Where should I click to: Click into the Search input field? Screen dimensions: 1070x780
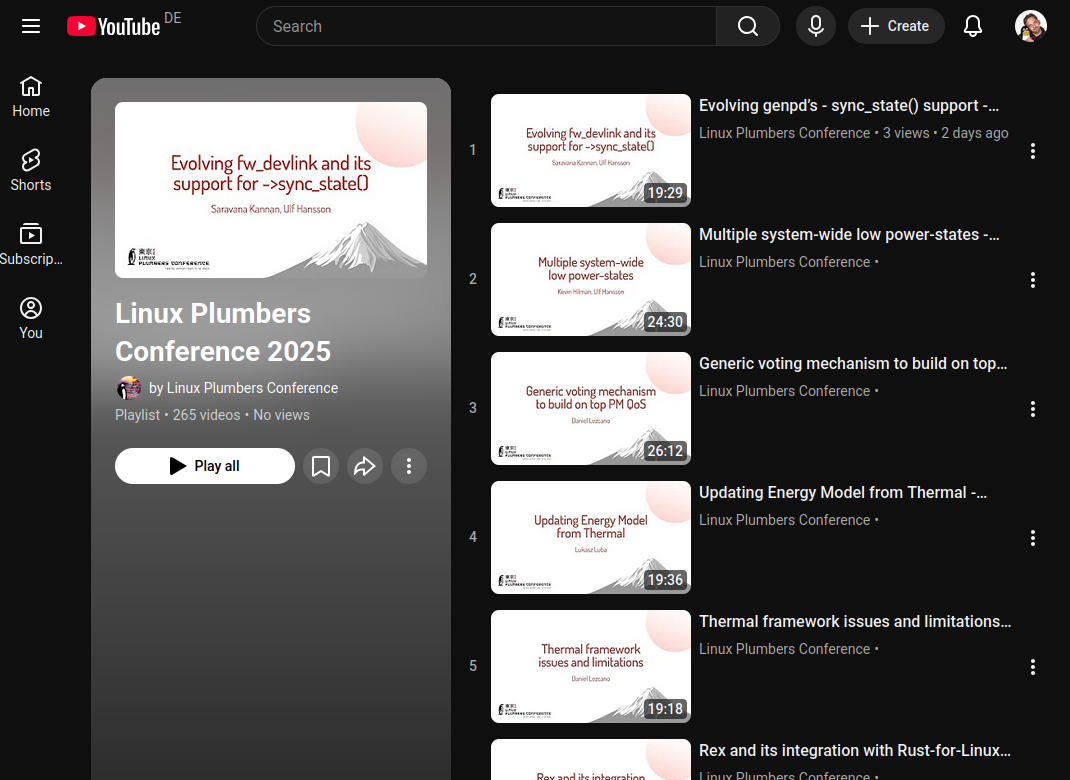point(487,26)
